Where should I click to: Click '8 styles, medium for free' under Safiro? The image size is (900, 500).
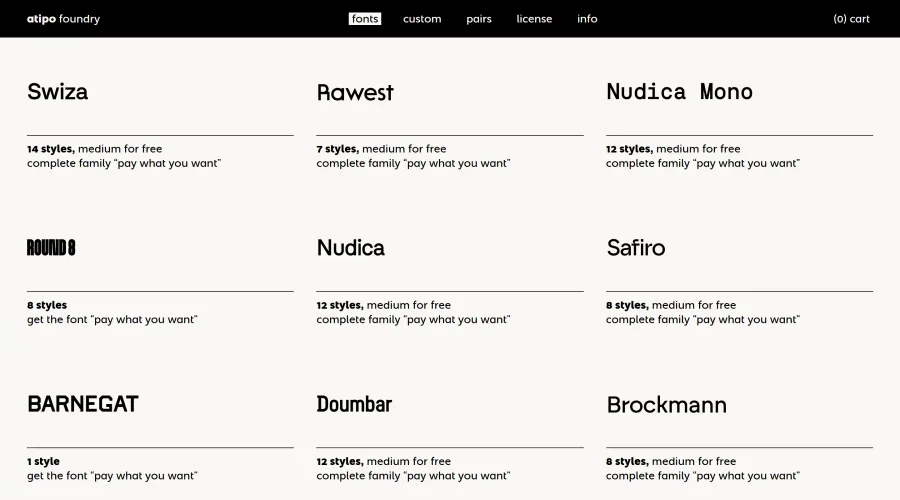[x=671, y=305]
